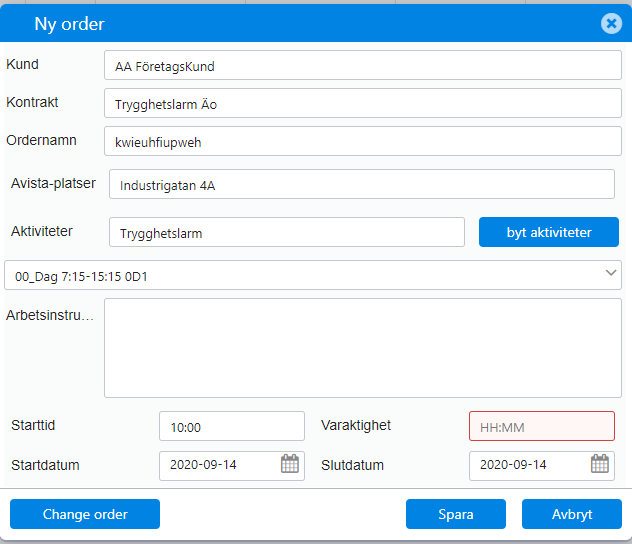Open the Startdatum calendar picker icon

289,464
